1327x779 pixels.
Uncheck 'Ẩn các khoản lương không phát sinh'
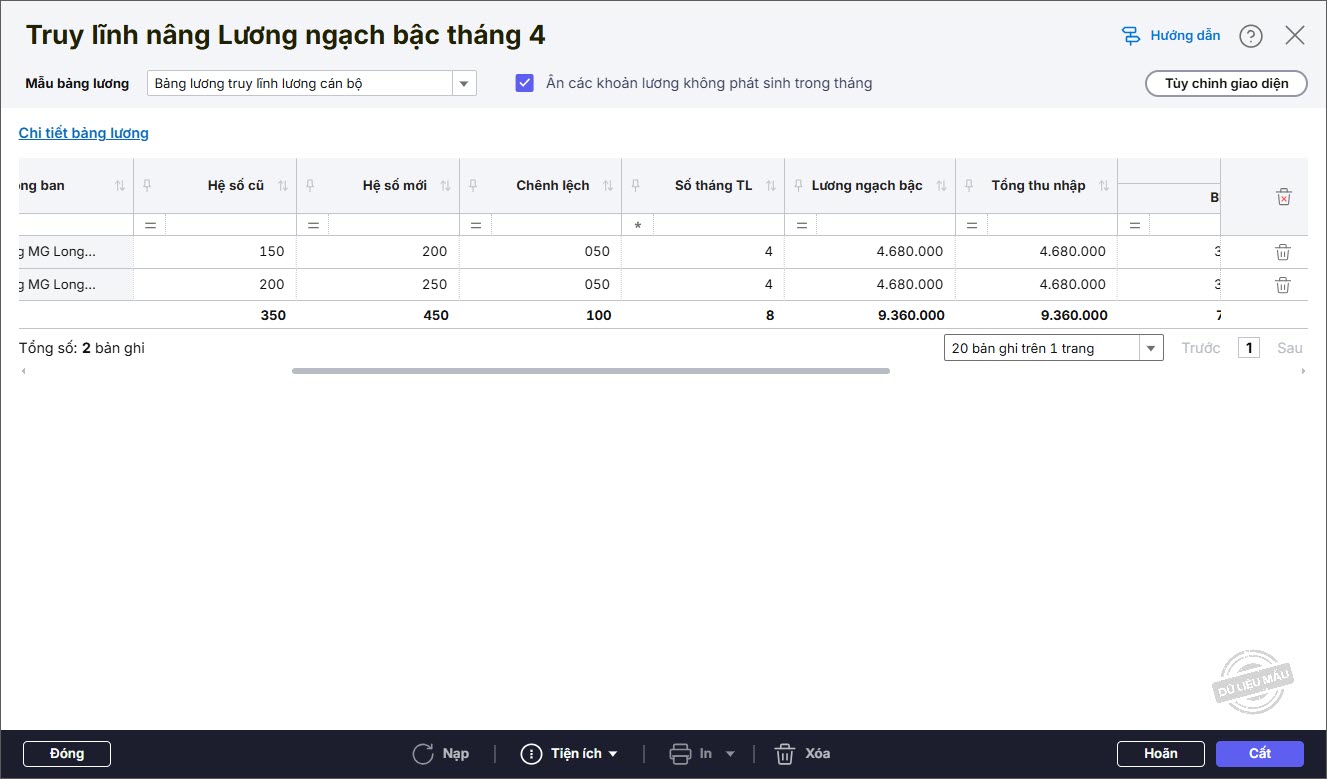pyautogui.click(x=525, y=83)
